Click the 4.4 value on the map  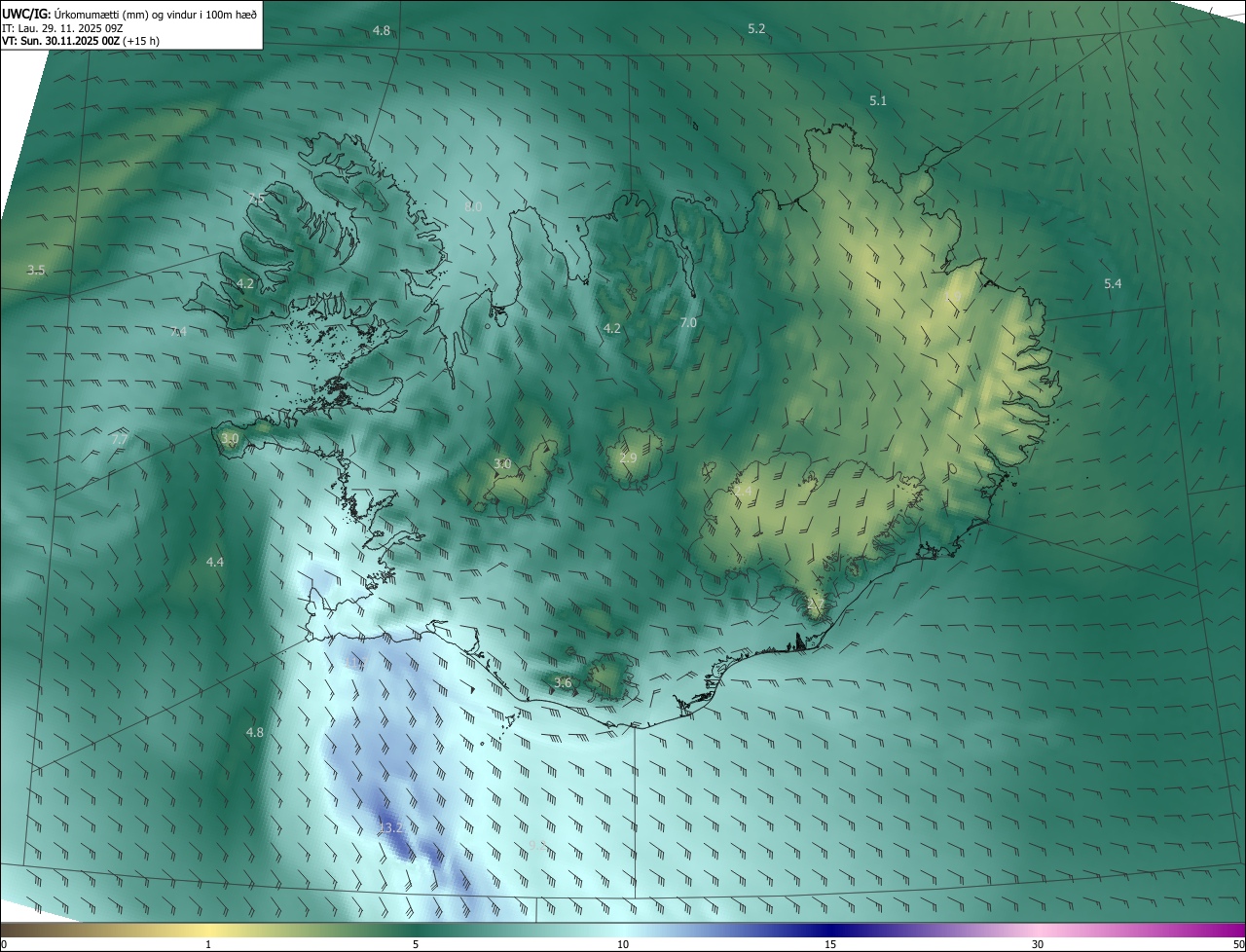pos(215,562)
